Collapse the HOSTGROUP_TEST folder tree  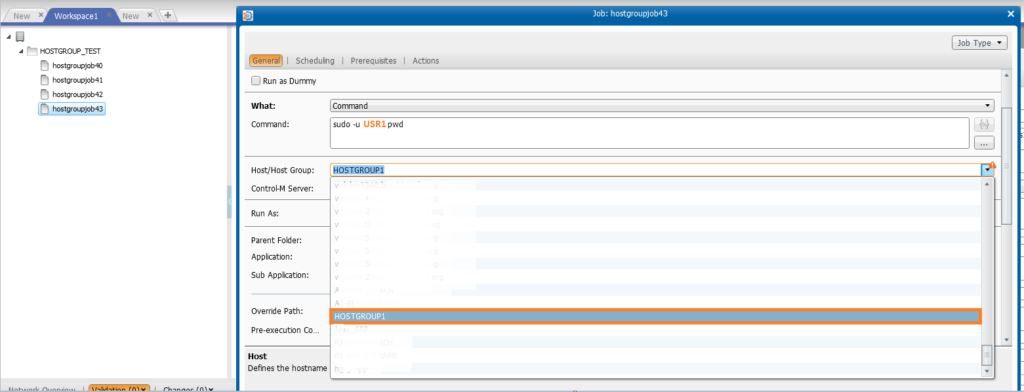[21, 51]
